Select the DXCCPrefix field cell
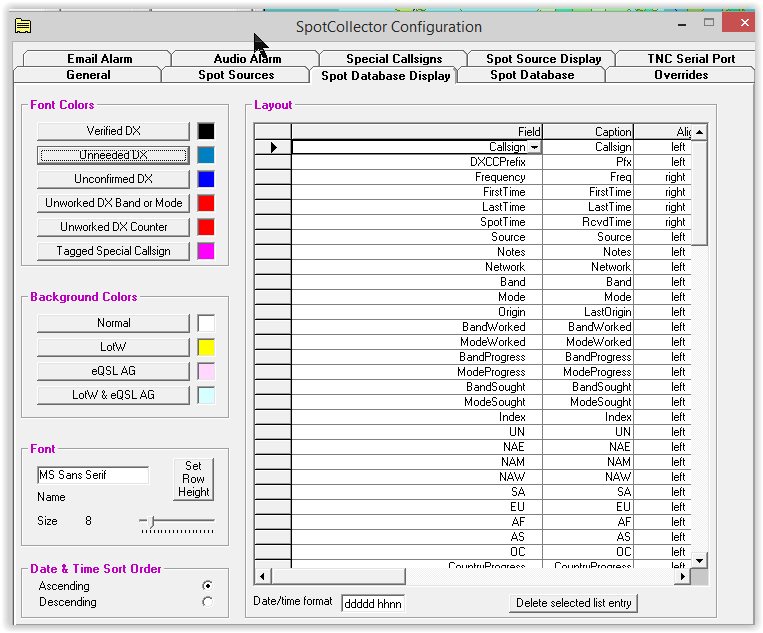The height and width of the screenshot is (633, 763). [417, 162]
